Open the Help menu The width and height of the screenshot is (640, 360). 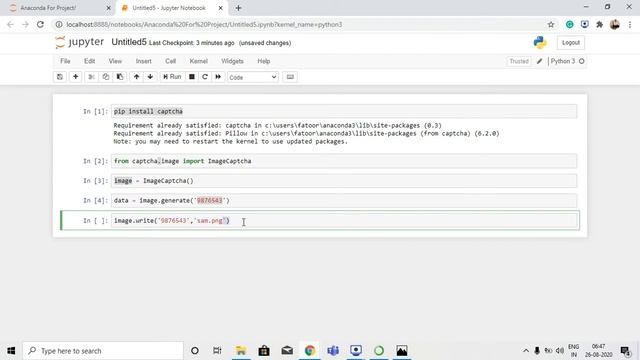click(264, 61)
